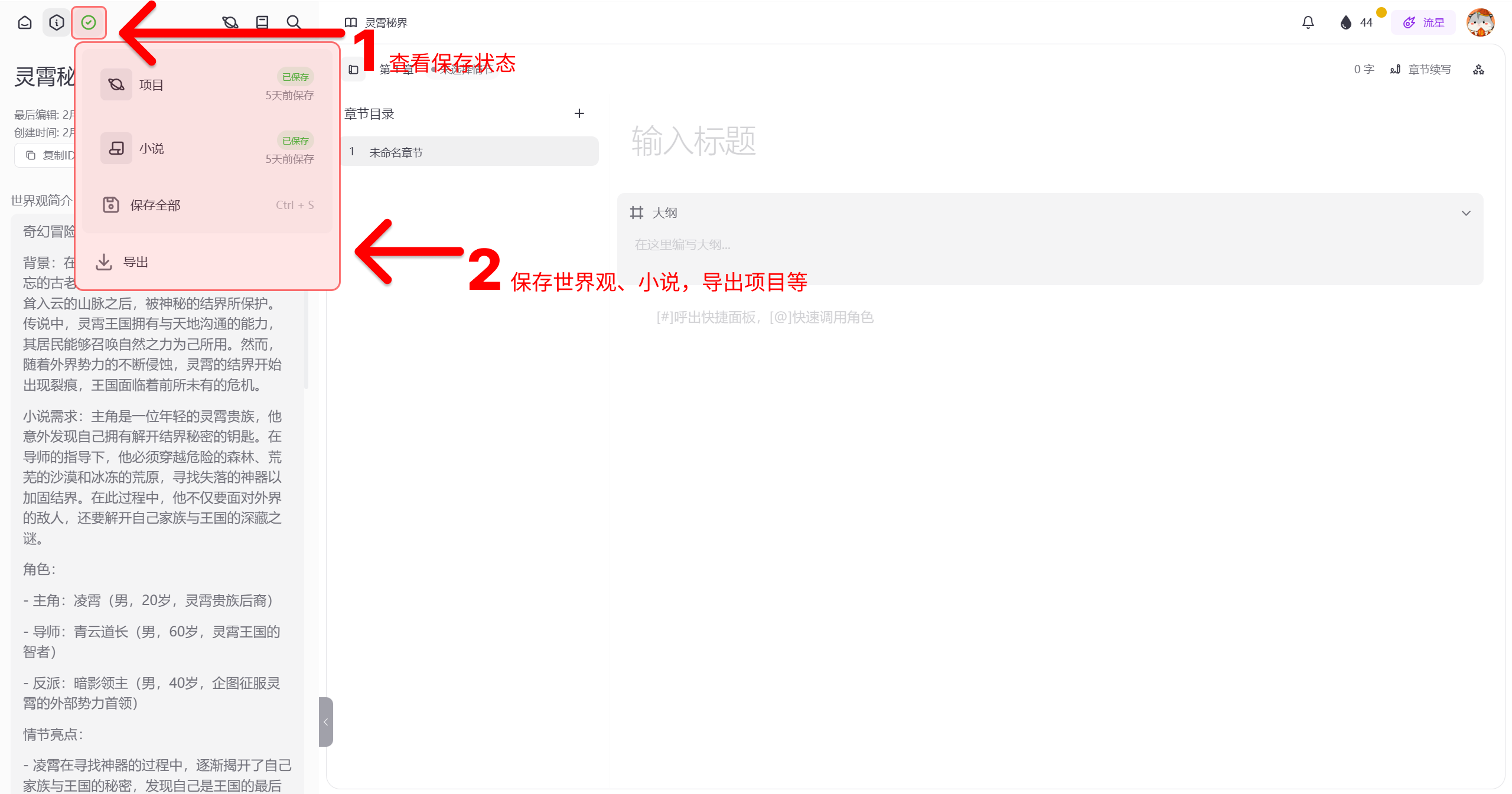Click the 章节续写 button
The height and width of the screenshot is (794, 1512).
[x=1421, y=70]
